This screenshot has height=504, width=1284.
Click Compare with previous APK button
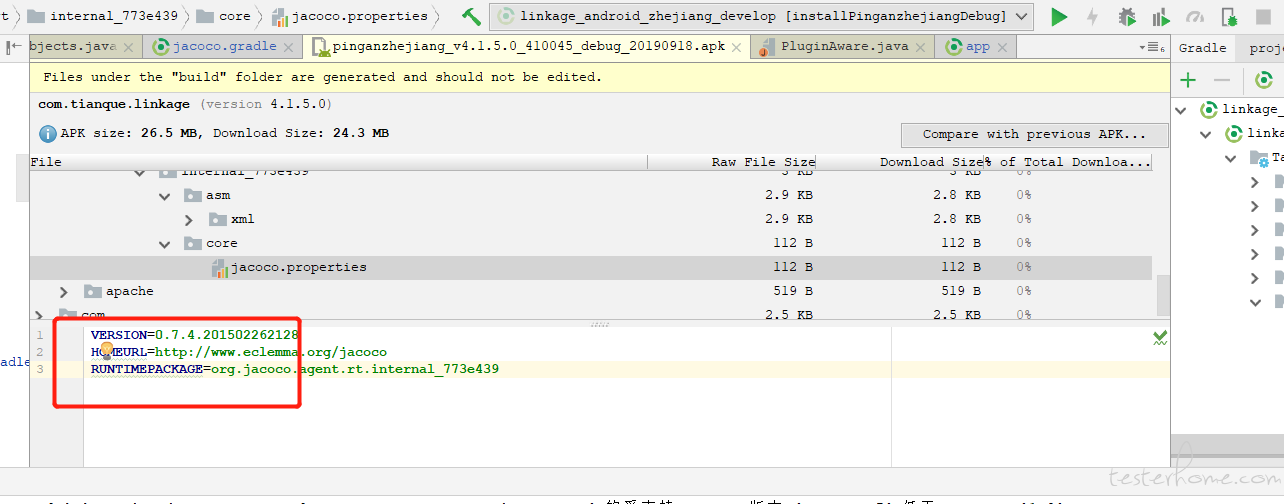point(1035,134)
